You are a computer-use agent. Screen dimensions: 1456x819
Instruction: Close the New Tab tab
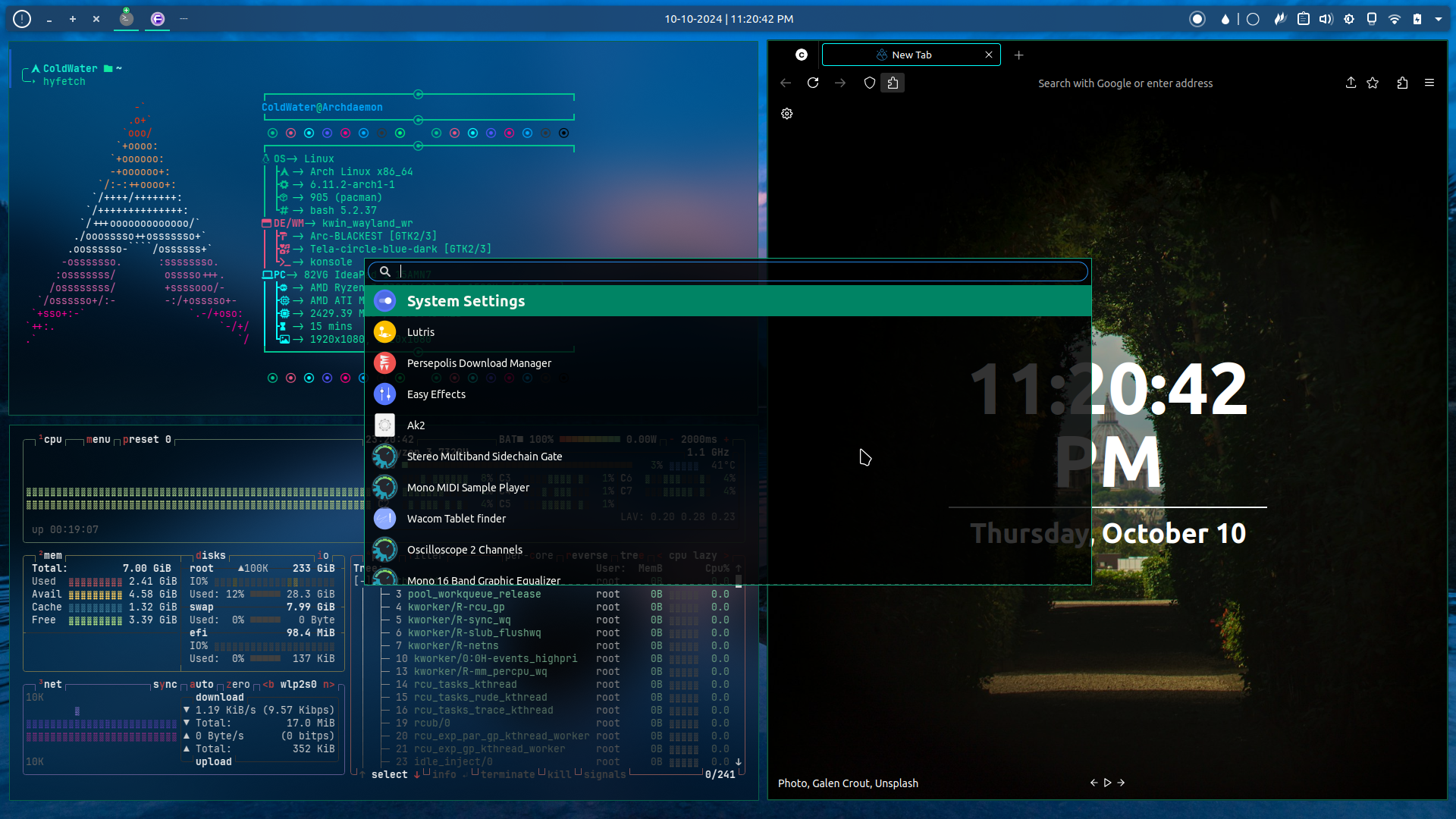click(989, 55)
